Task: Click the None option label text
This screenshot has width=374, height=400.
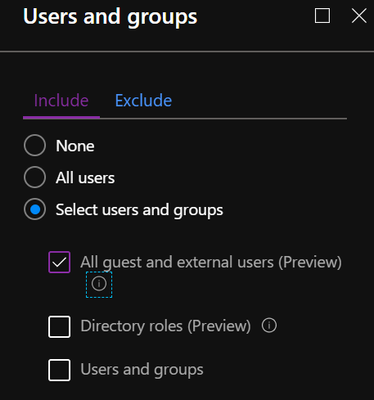Action: pos(75,146)
